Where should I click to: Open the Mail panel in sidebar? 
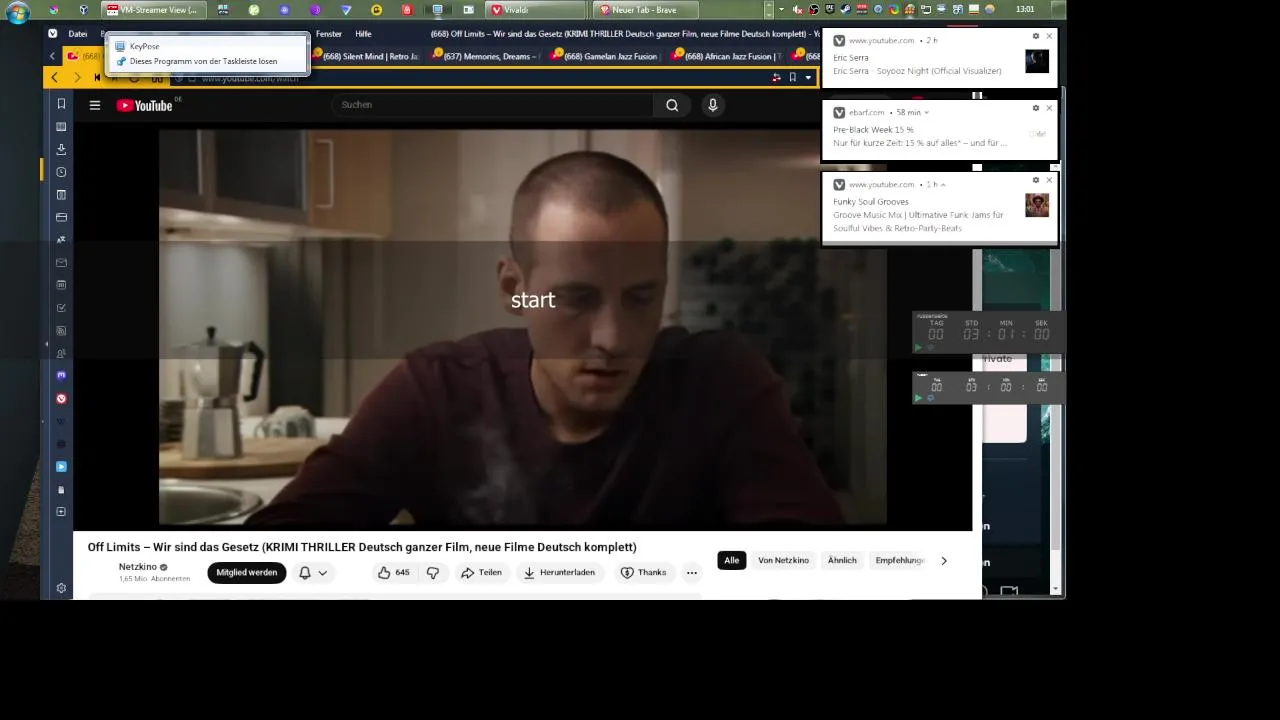pyautogui.click(x=61, y=263)
